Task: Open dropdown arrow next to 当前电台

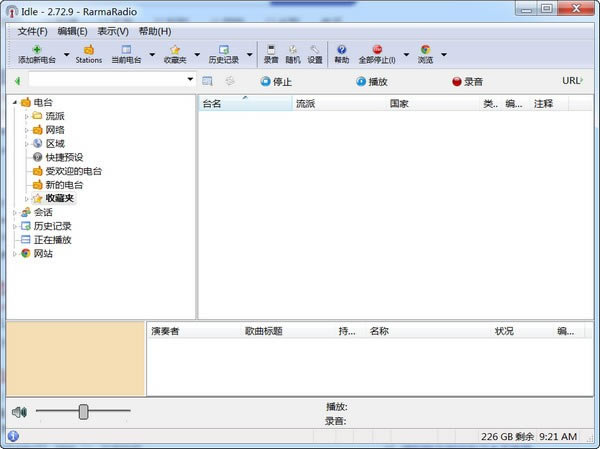Action: [x=152, y=54]
